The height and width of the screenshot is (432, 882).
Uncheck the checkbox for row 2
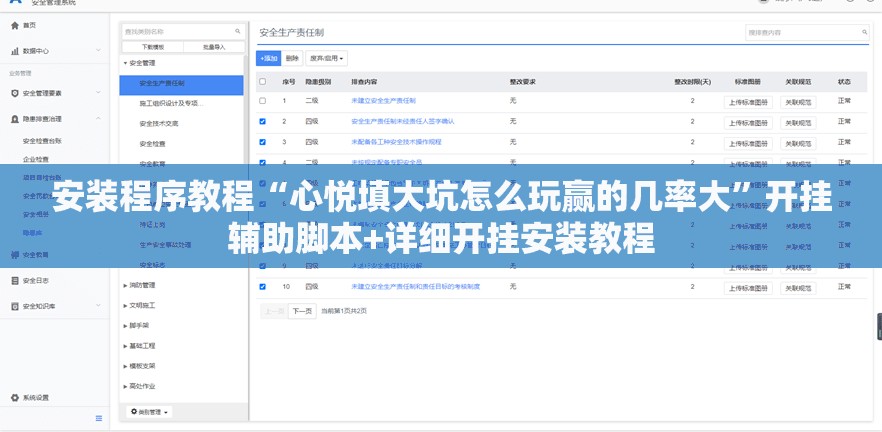click(263, 122)
